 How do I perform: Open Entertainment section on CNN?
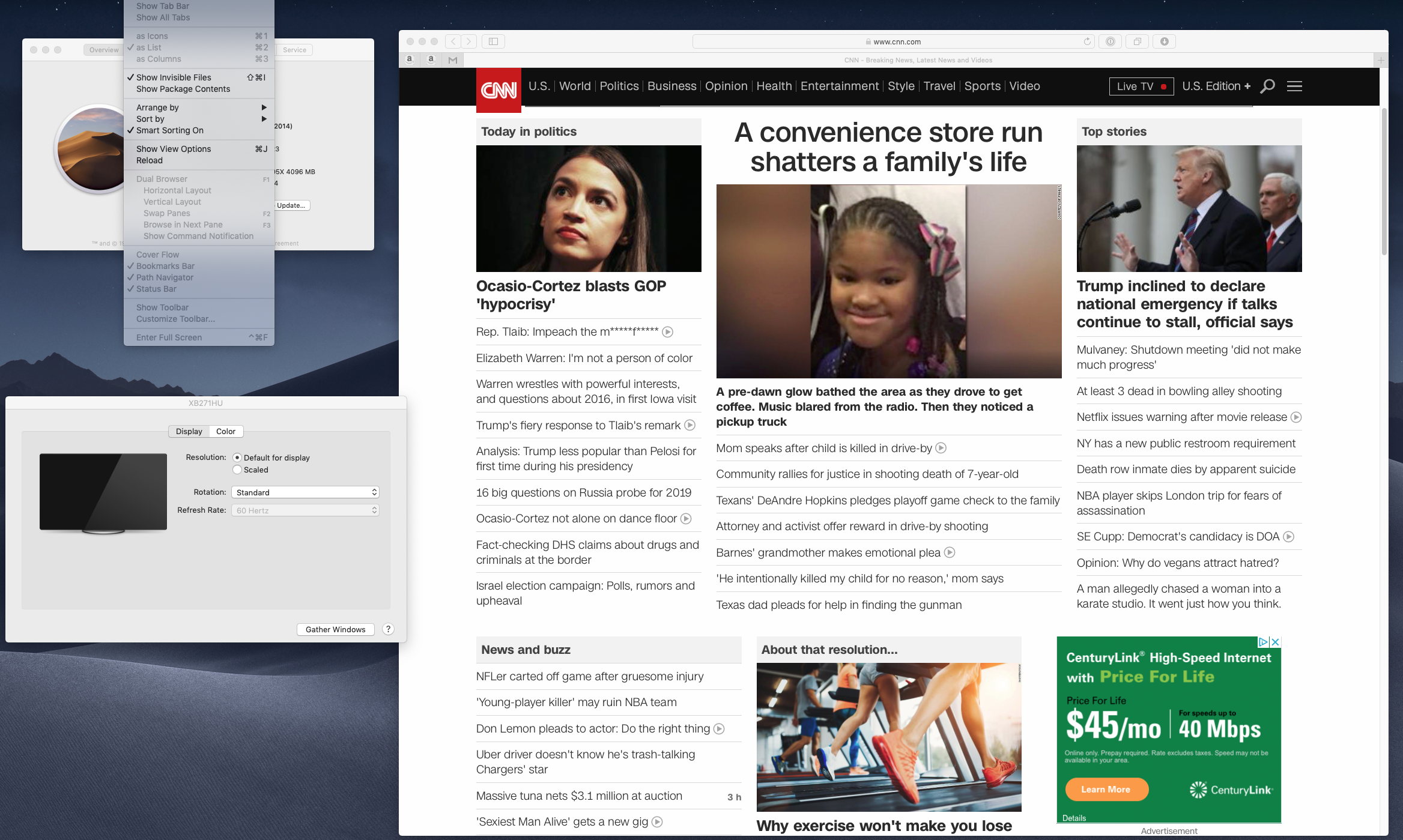coord(839,86)
